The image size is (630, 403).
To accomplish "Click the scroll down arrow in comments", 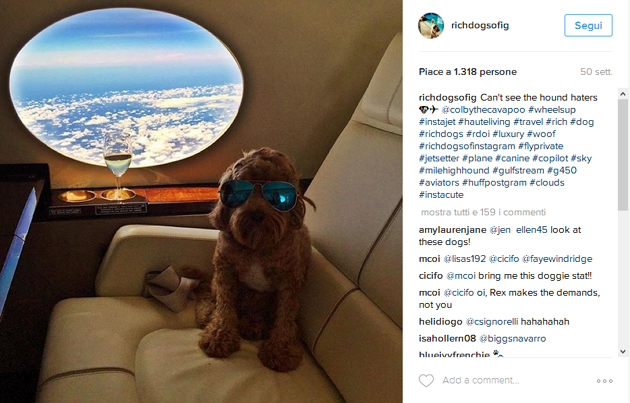I will pos(623,351).
